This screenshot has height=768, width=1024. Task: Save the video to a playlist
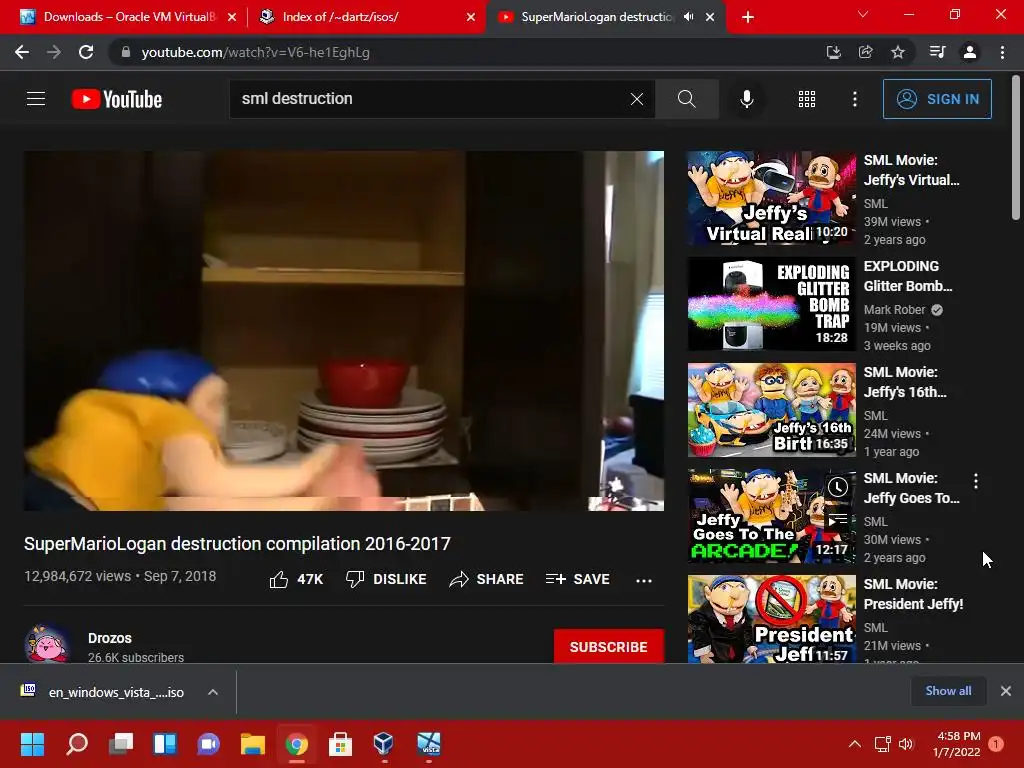click(578, 579)
